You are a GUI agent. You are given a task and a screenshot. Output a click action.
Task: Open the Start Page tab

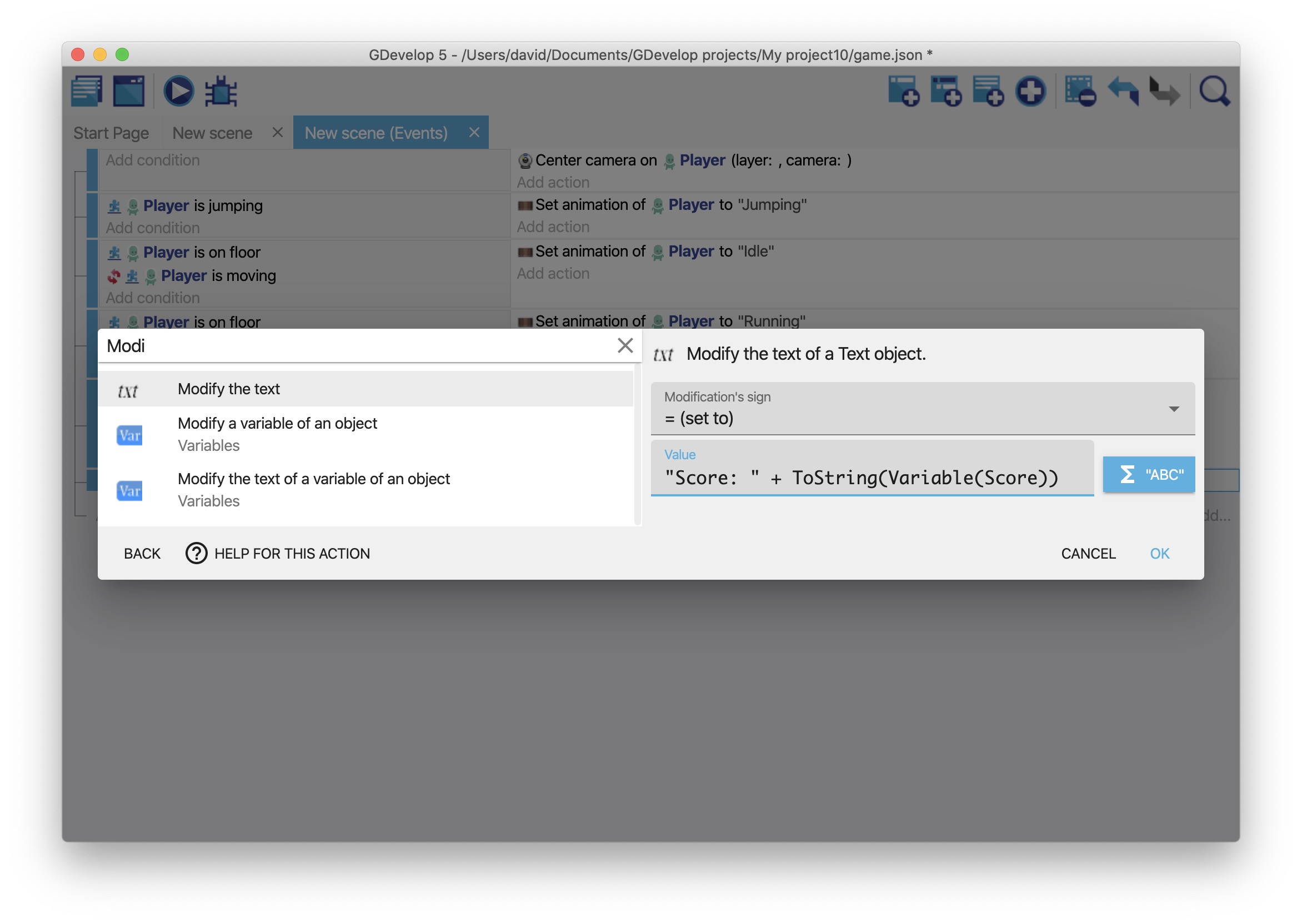(x=111, y=133)
